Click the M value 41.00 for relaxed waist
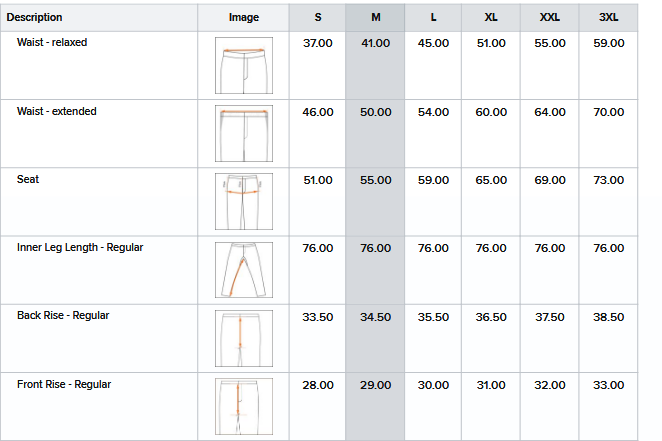Screen dimensions: 662x441 [x=376, y=44]
